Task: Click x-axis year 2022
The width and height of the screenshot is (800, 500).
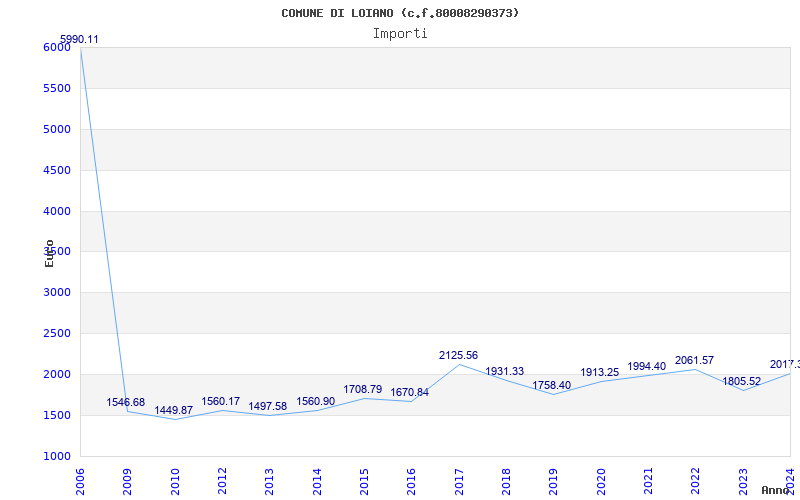Action: (x=695, y=482)
